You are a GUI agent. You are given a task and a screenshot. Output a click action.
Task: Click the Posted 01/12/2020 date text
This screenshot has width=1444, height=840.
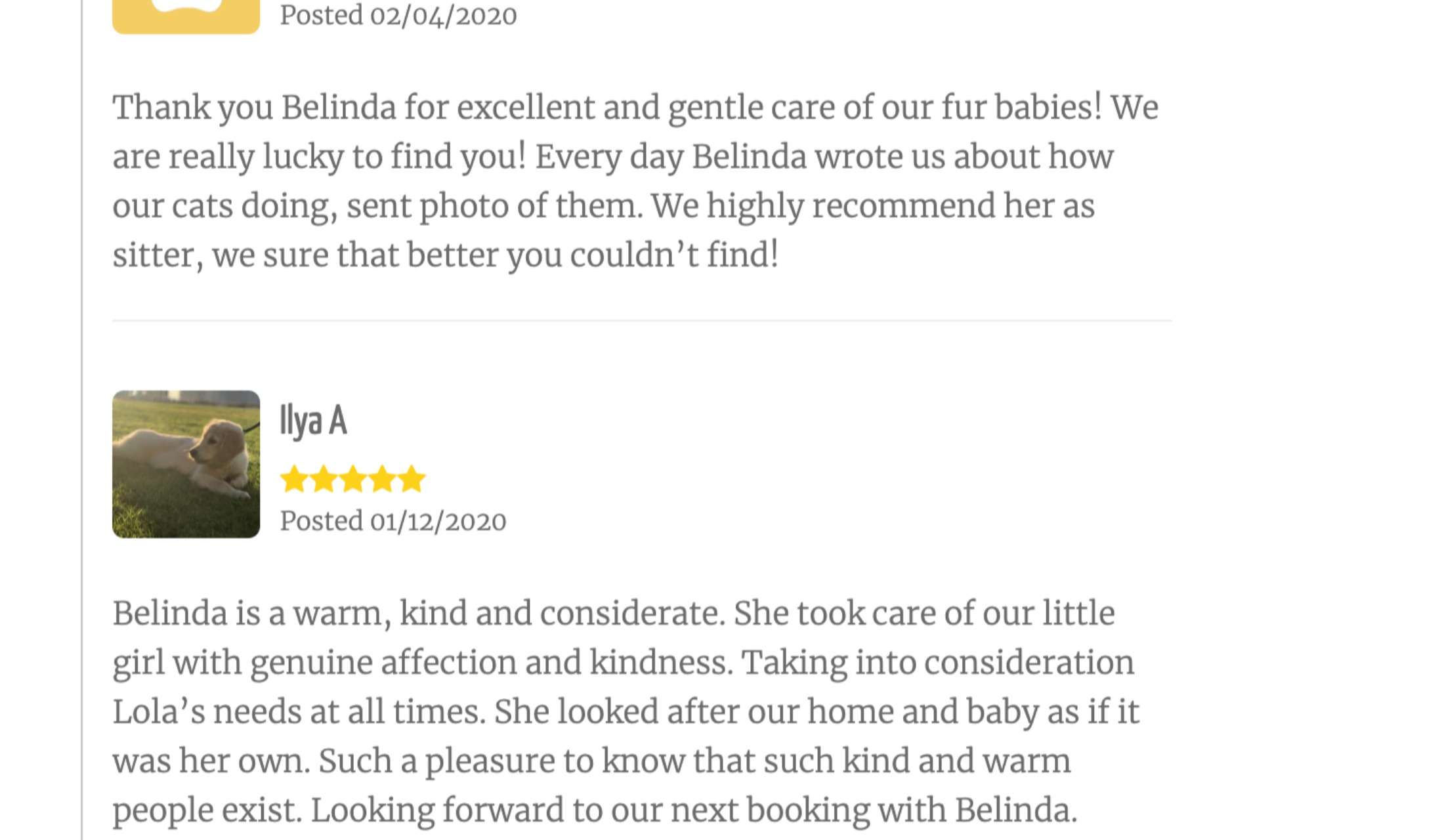click(x=393, y=522)
